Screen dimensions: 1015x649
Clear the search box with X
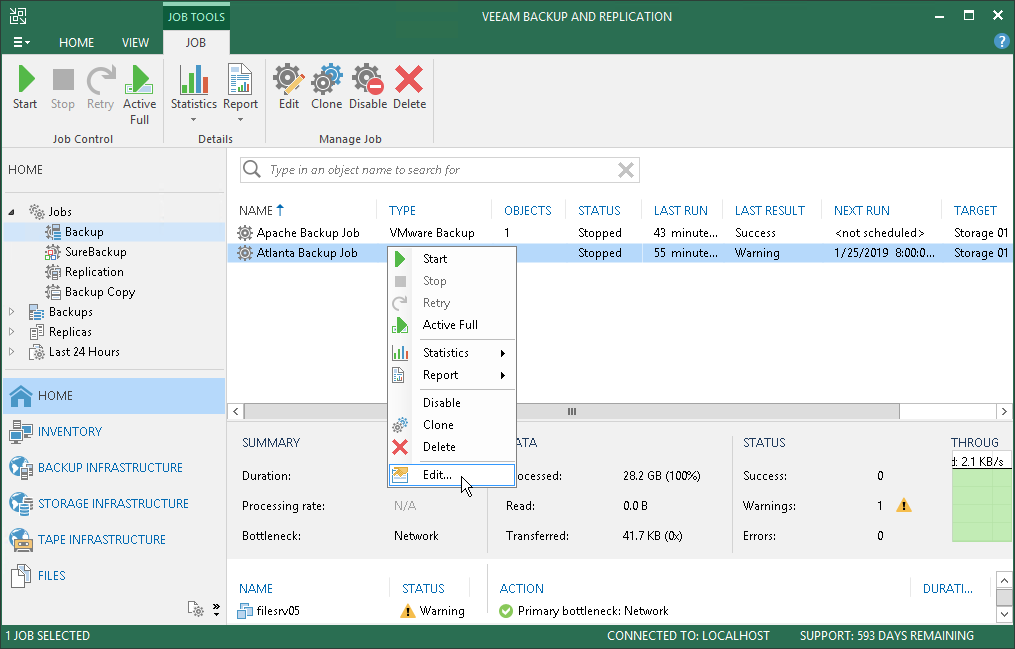(x=625, y=170)
